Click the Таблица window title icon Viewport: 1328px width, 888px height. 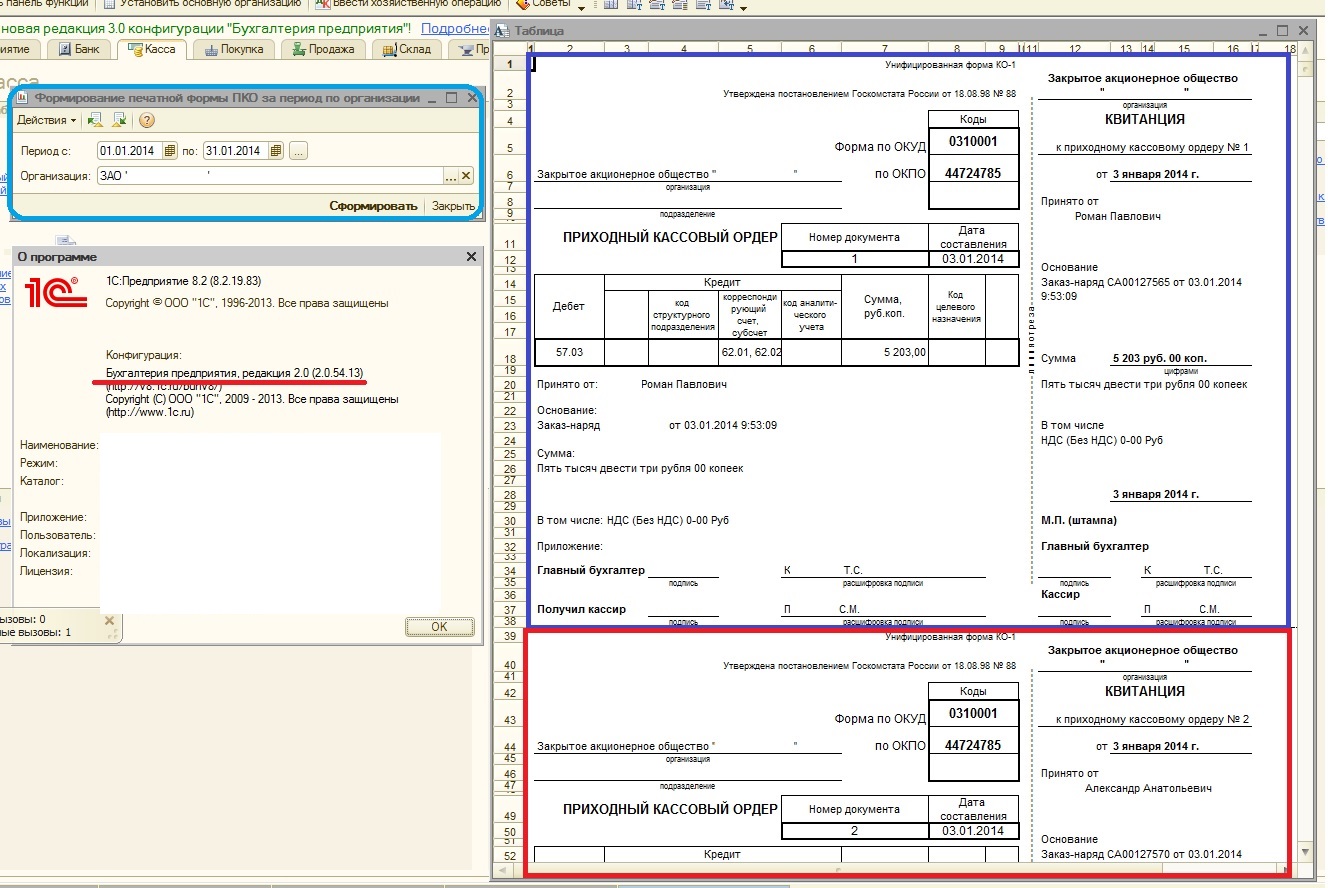pyautogui.click(x=503, y=31)
